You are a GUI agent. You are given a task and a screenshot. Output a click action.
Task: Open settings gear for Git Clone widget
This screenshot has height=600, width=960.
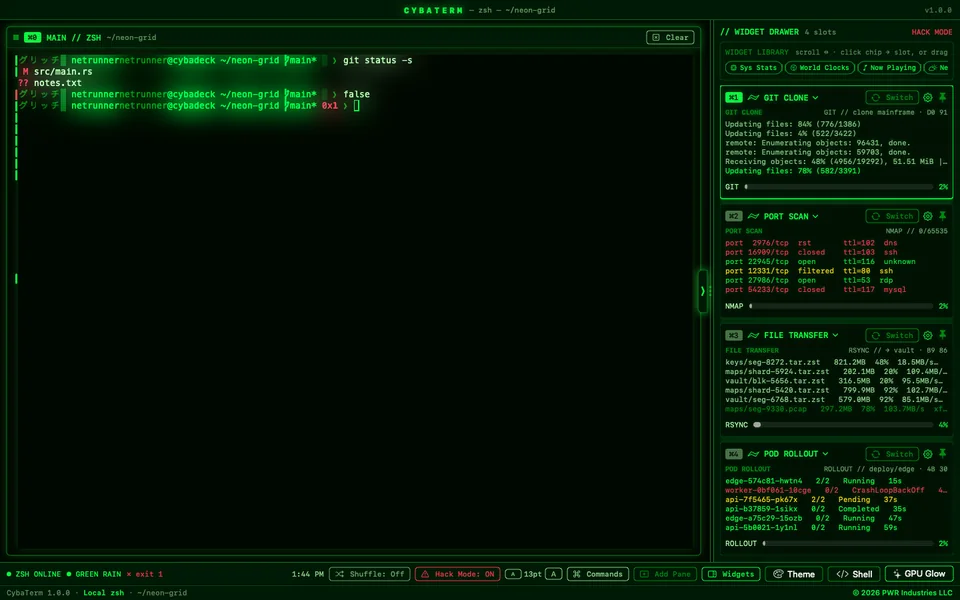click(x=928, y=97)
